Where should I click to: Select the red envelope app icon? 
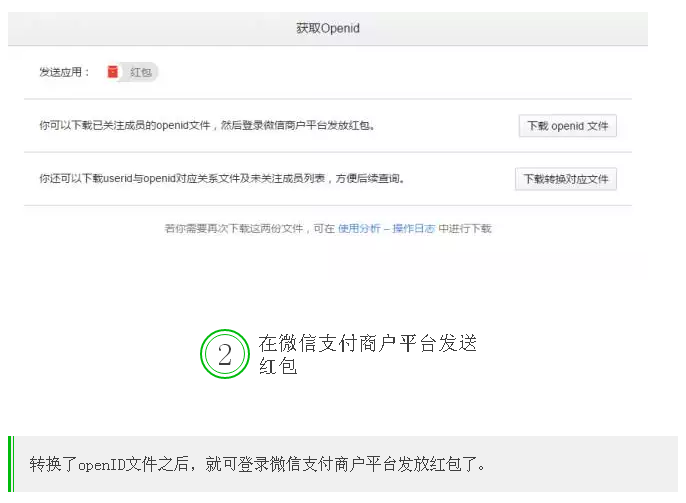tap(113, 72)
